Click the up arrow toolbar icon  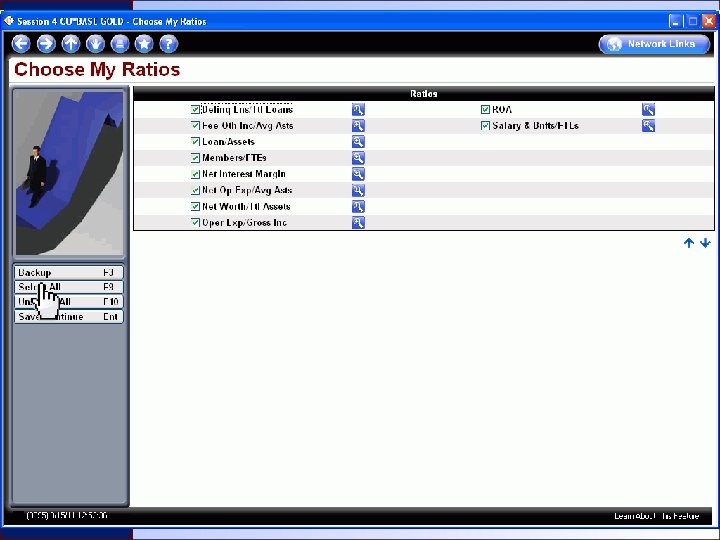click(x=71, y=44)
